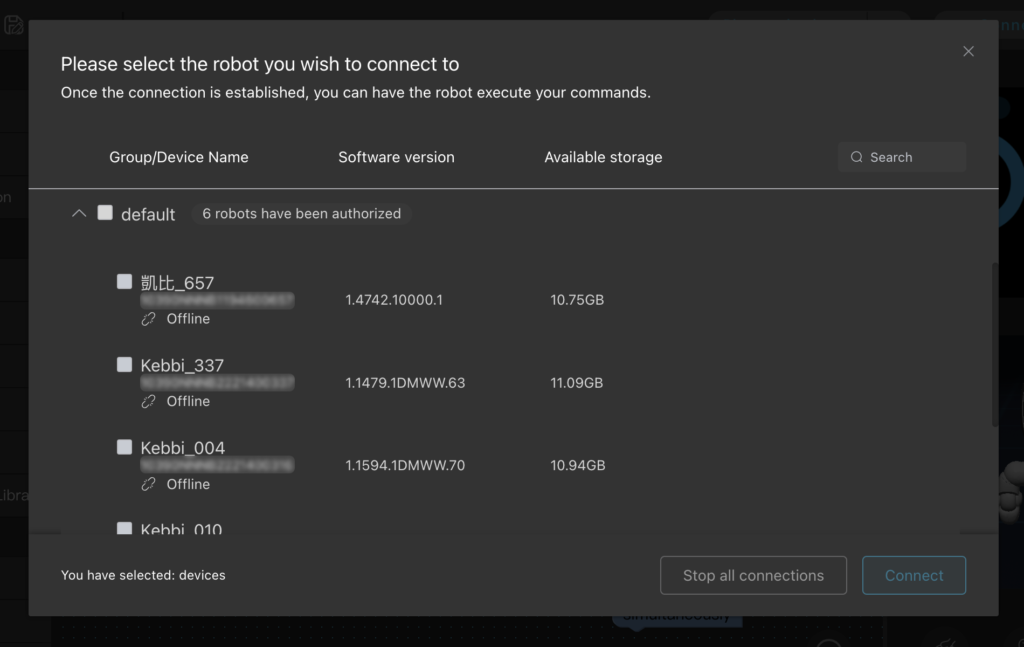
Task: Check the default group checkbox
Action: click(105, 213)
